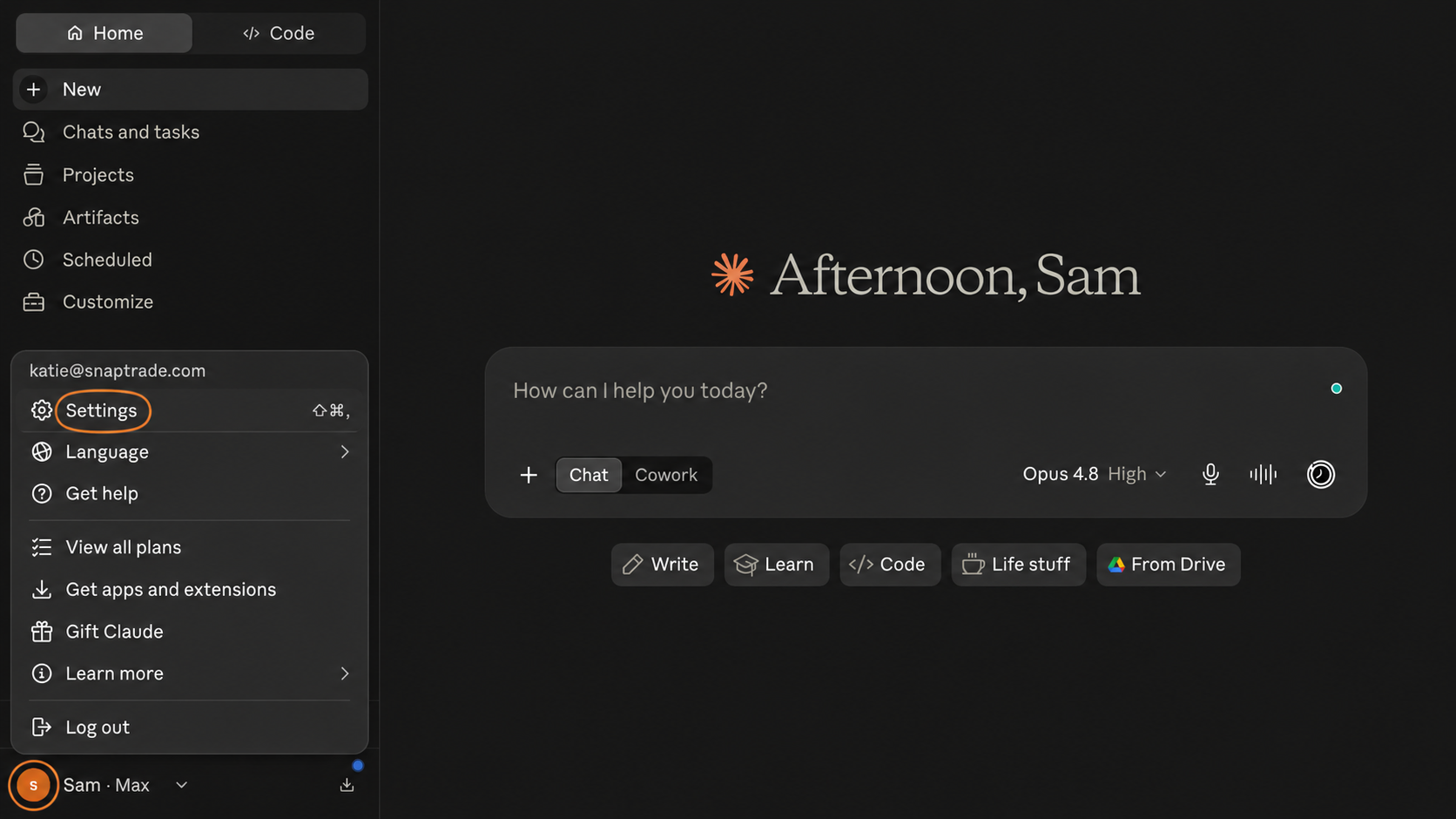This screenshot has height=819, width=1456.
Task: Click the coffee cup icon on Life stuff
Action: (973, 565)
